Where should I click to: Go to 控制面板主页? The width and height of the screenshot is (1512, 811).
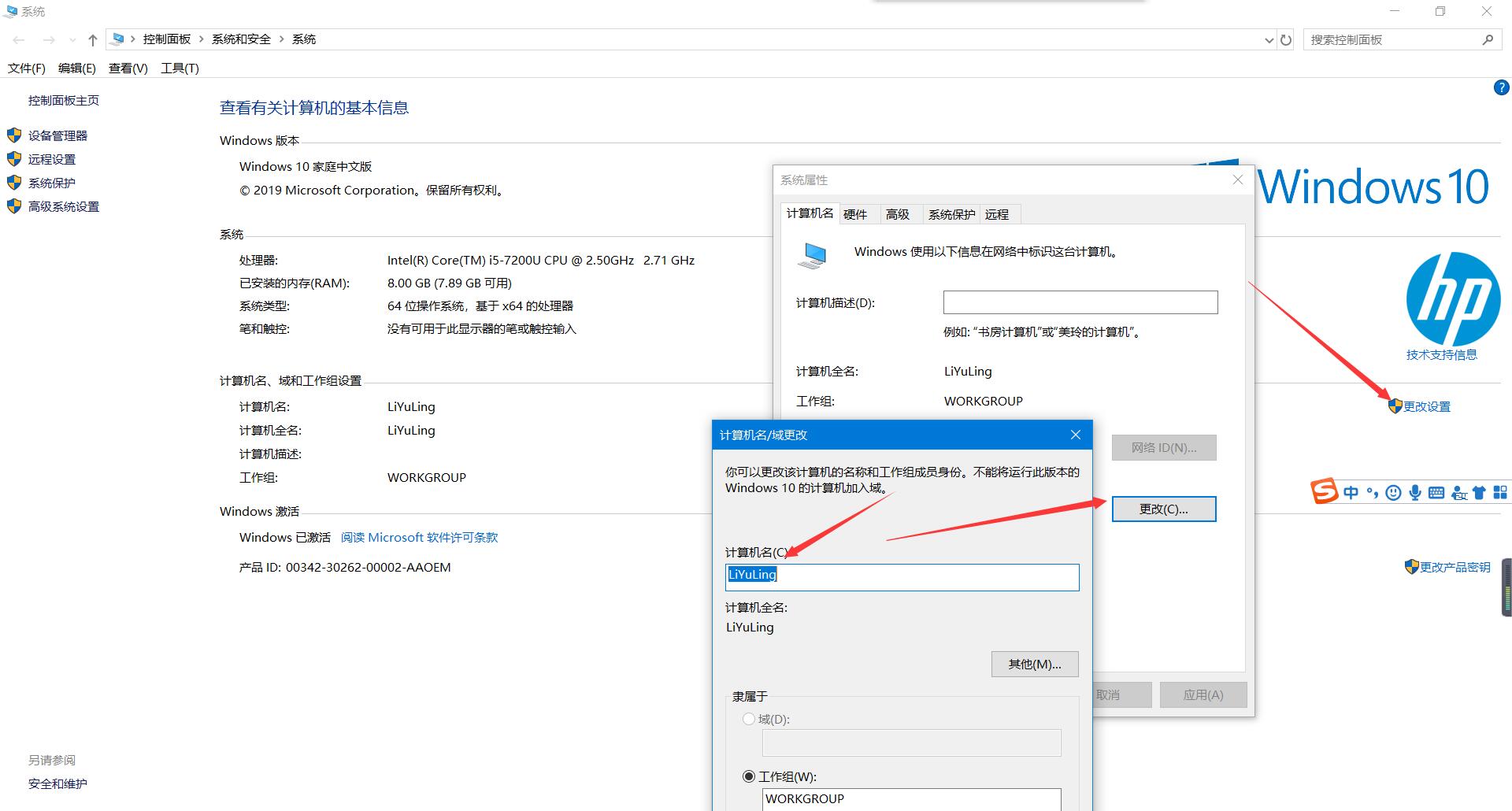(64, 100)
